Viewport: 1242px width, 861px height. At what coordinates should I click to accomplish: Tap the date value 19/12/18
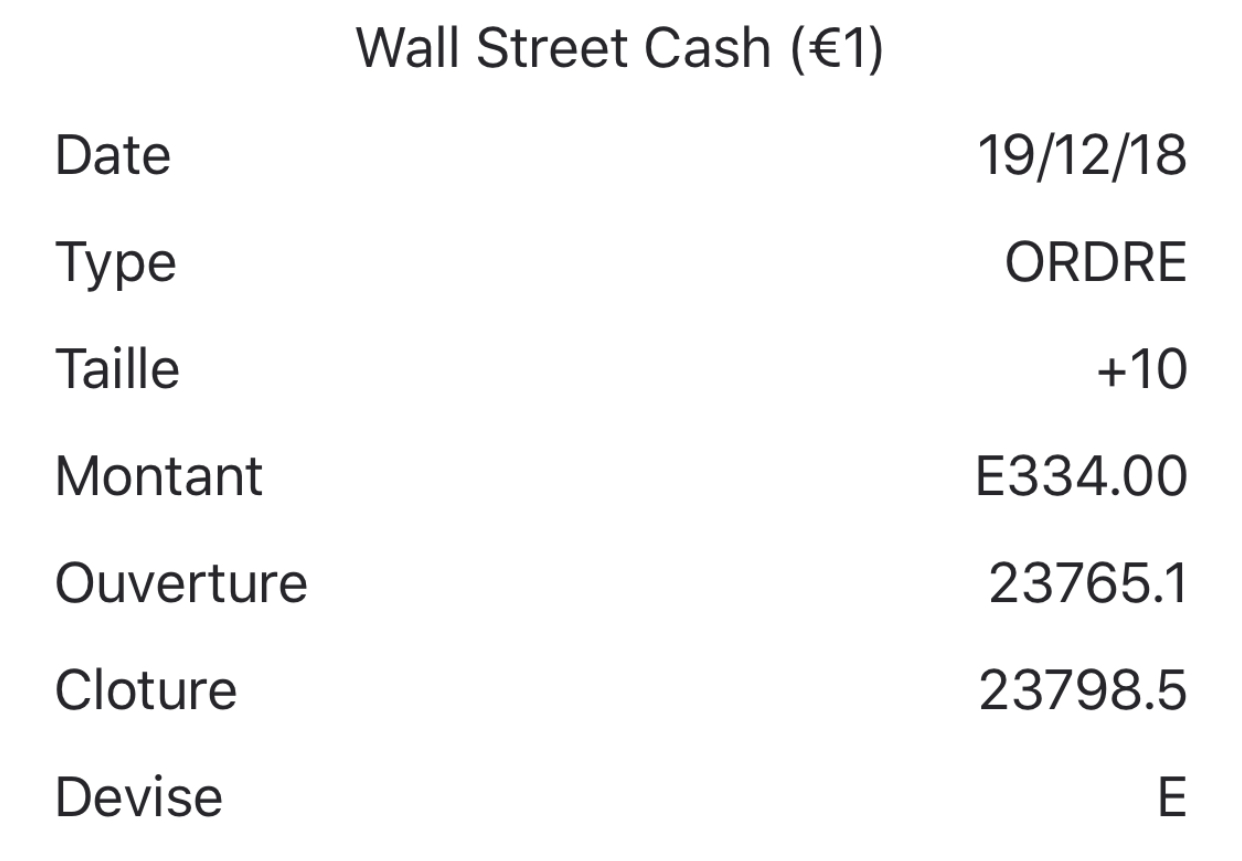click(x=1081, y=156)
